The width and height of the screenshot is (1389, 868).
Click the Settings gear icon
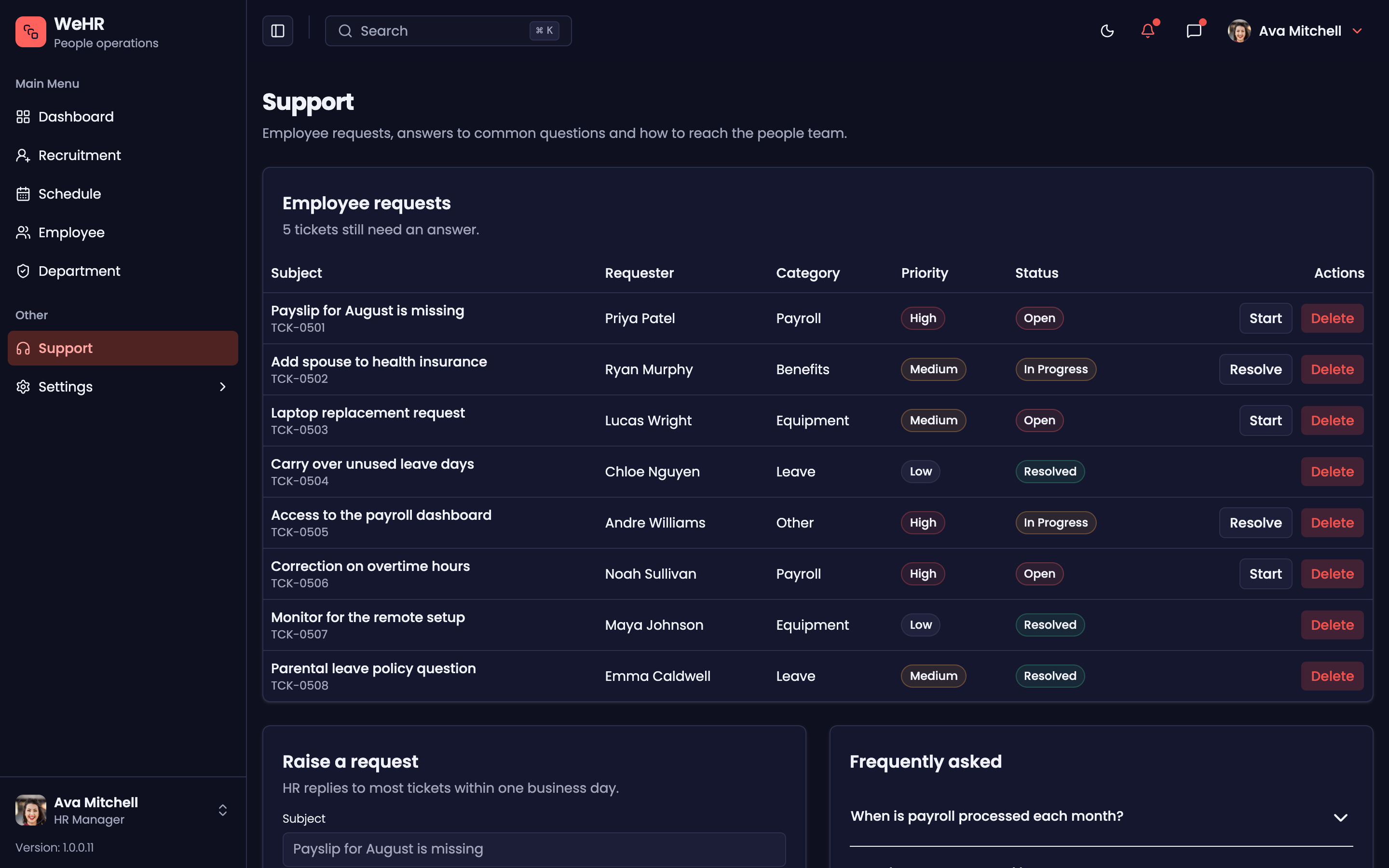click(23, 387)
